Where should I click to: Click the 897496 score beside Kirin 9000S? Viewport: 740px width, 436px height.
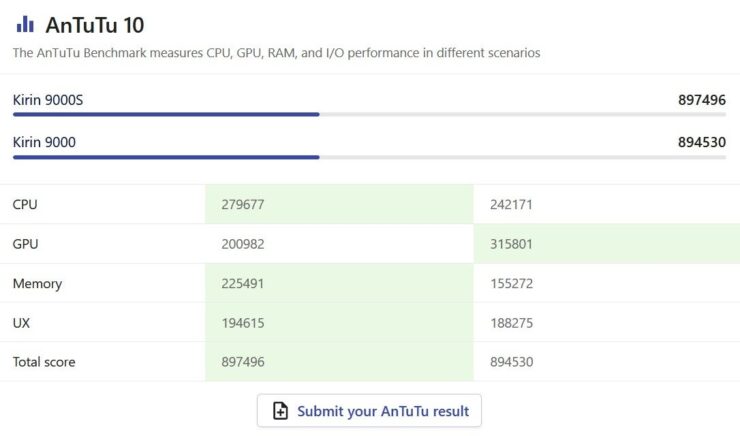[x=702, y=100]
